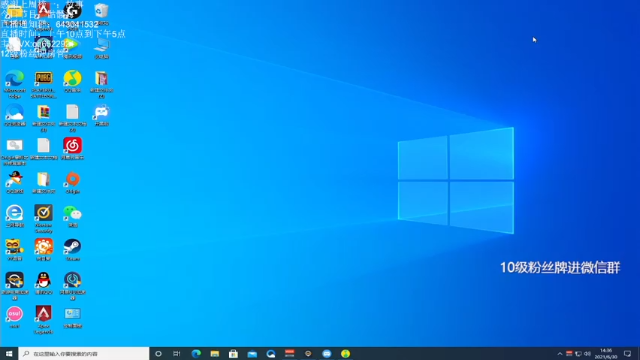Select the yellow folder icon beside Apex Legends
Viewport: 640px width, 360px height.
14,11
